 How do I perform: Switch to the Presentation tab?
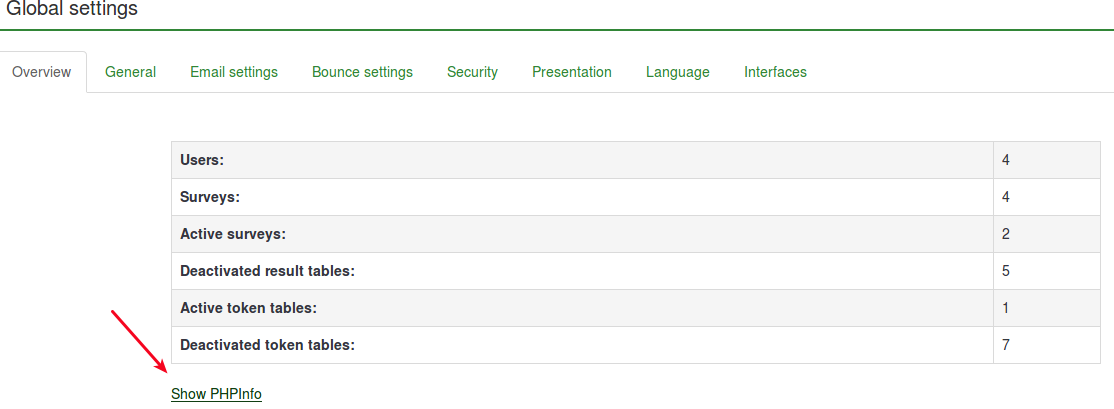pos(572,72)
